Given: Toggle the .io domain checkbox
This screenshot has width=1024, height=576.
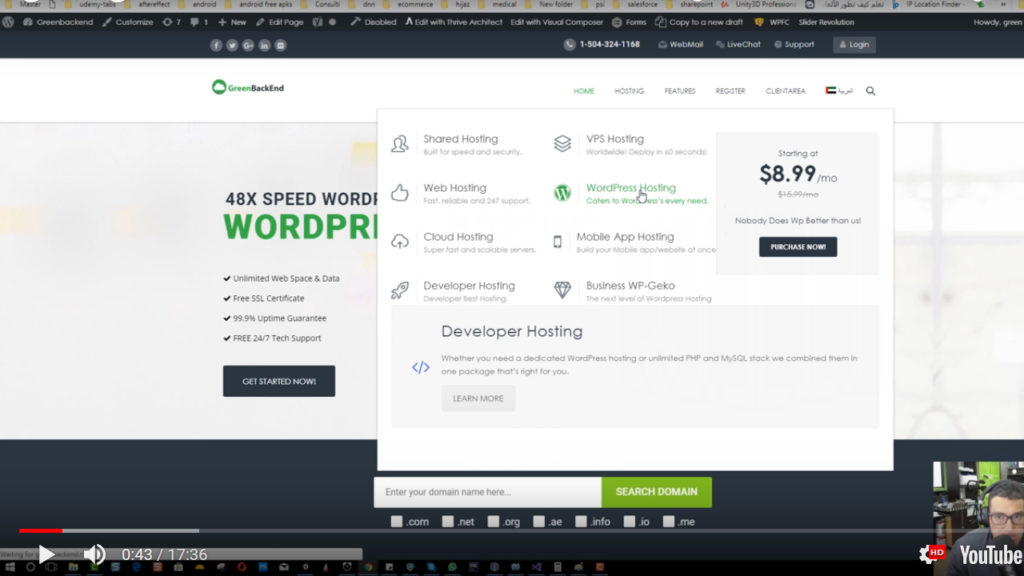Looking at the screenshot, I should [629, 521].
